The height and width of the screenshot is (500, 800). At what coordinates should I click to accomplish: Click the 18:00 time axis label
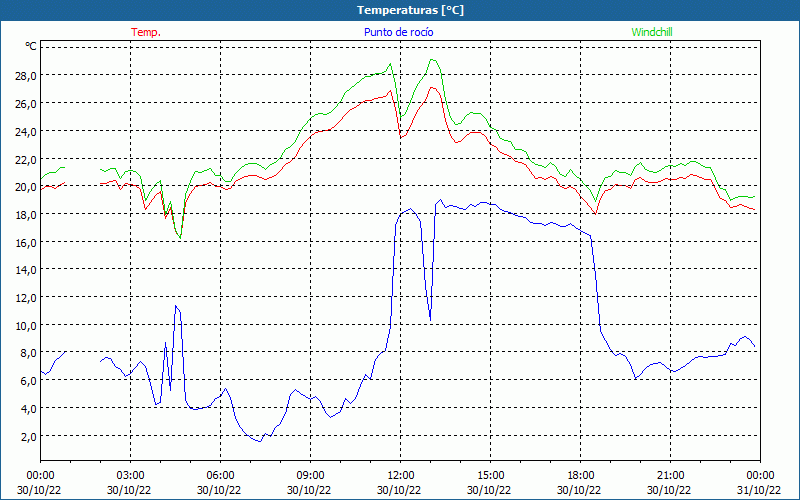(x=580, y=475)
